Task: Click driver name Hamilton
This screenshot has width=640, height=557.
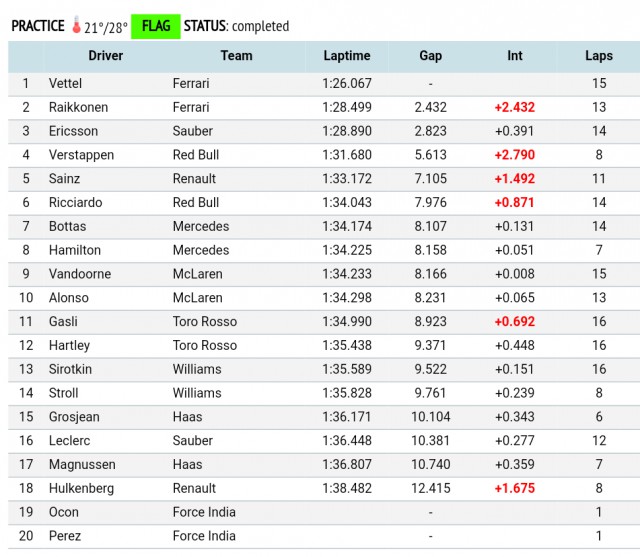Action: click(75, 250)
